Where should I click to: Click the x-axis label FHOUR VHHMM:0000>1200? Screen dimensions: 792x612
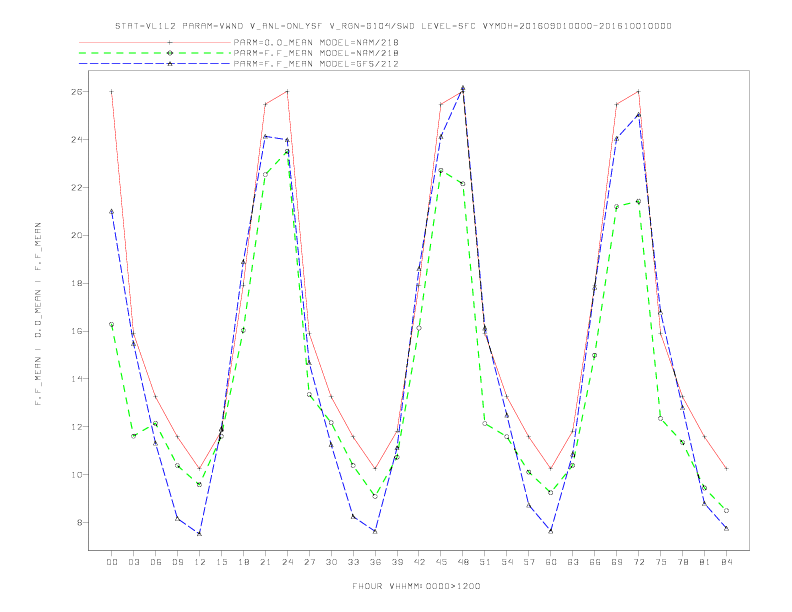(x=416, y=586)
